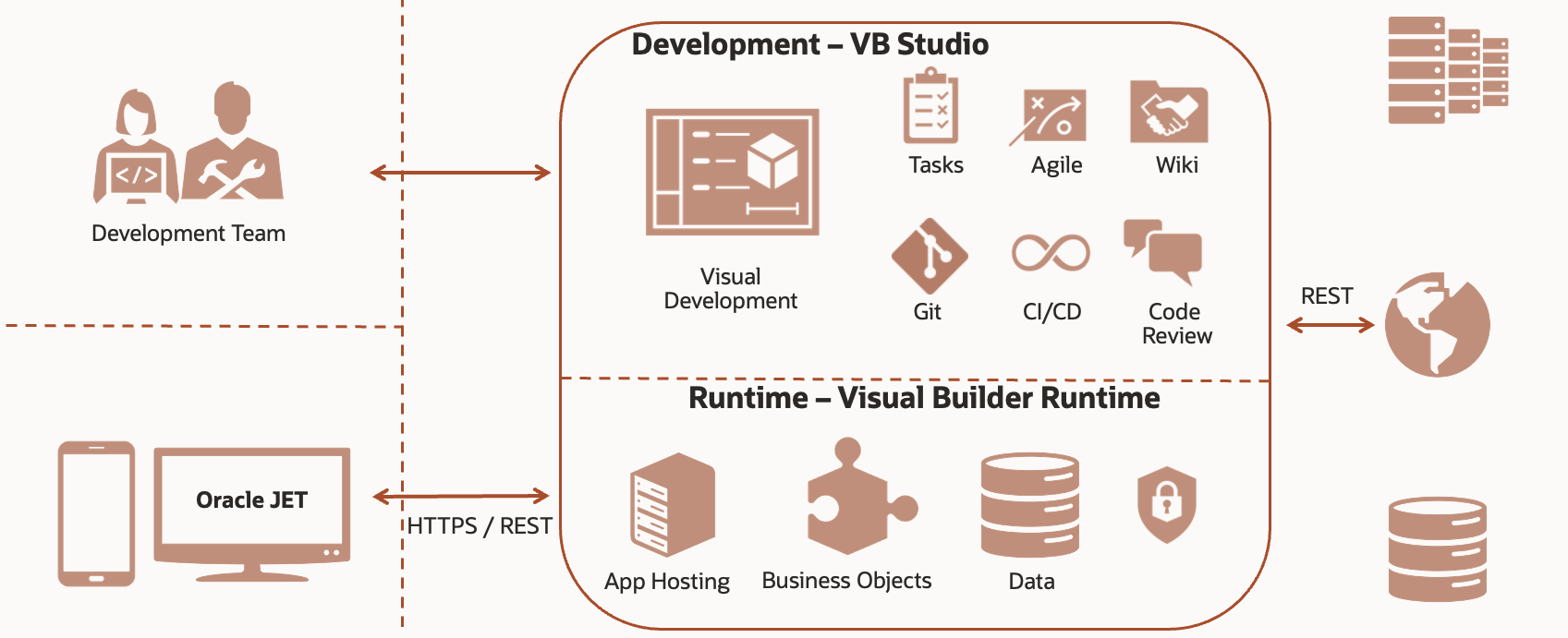
Task: Click the external database icon at bottom right
Action: click(1438, 549)
